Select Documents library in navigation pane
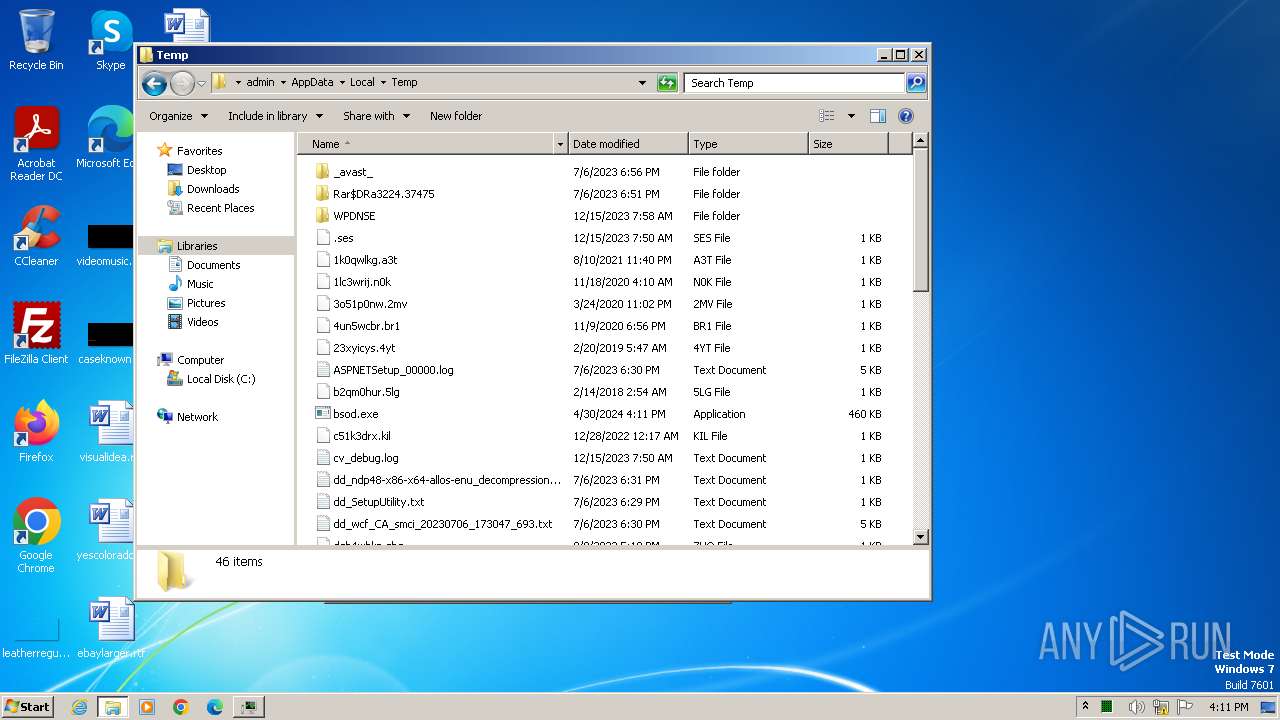 [213, 265]
